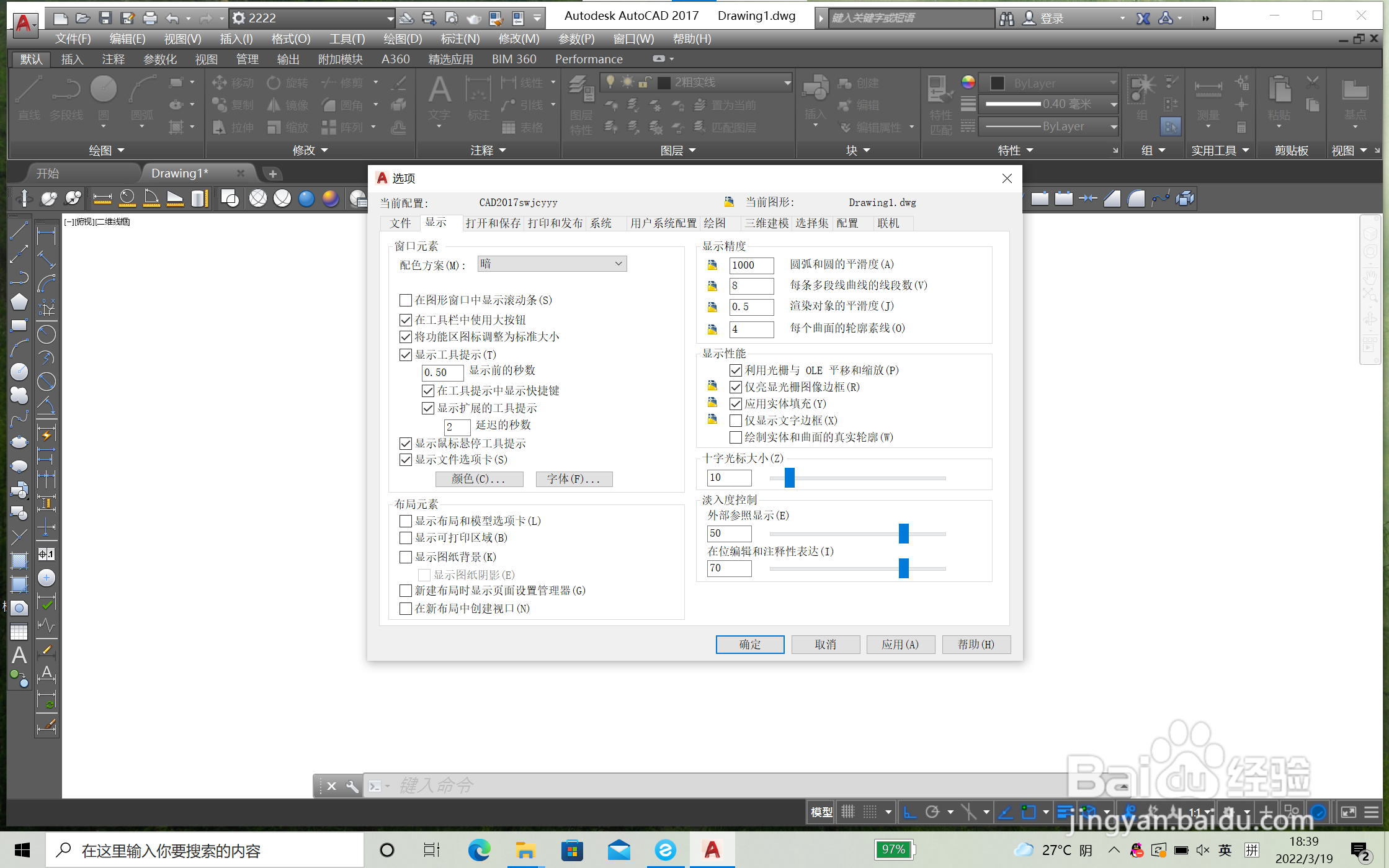Viewport: 1389px width, 868px height.
Task: Open AutoCAD from Windows taskbar
Action: (712, 850)
